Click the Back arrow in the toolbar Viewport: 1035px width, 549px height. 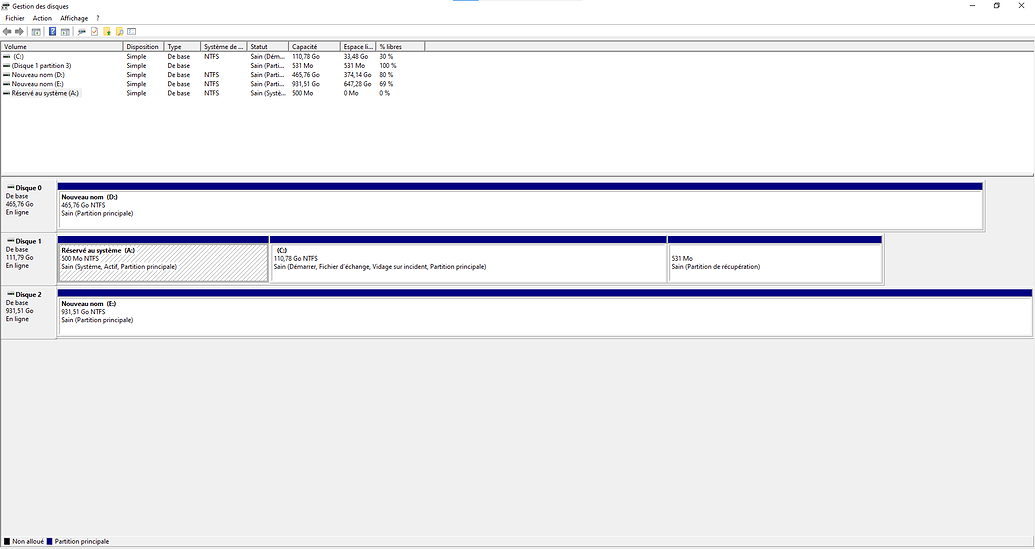(x=7, y=32)
